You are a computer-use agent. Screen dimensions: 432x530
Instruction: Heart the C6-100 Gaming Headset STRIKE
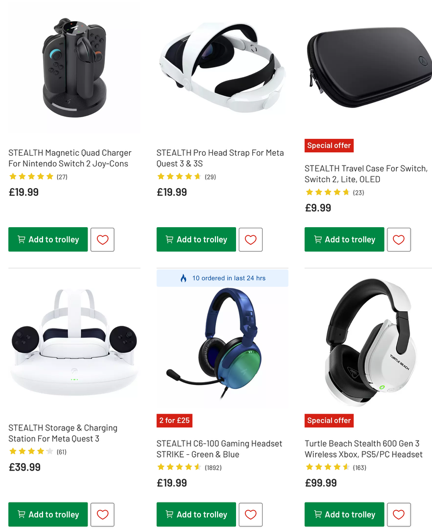250,514
